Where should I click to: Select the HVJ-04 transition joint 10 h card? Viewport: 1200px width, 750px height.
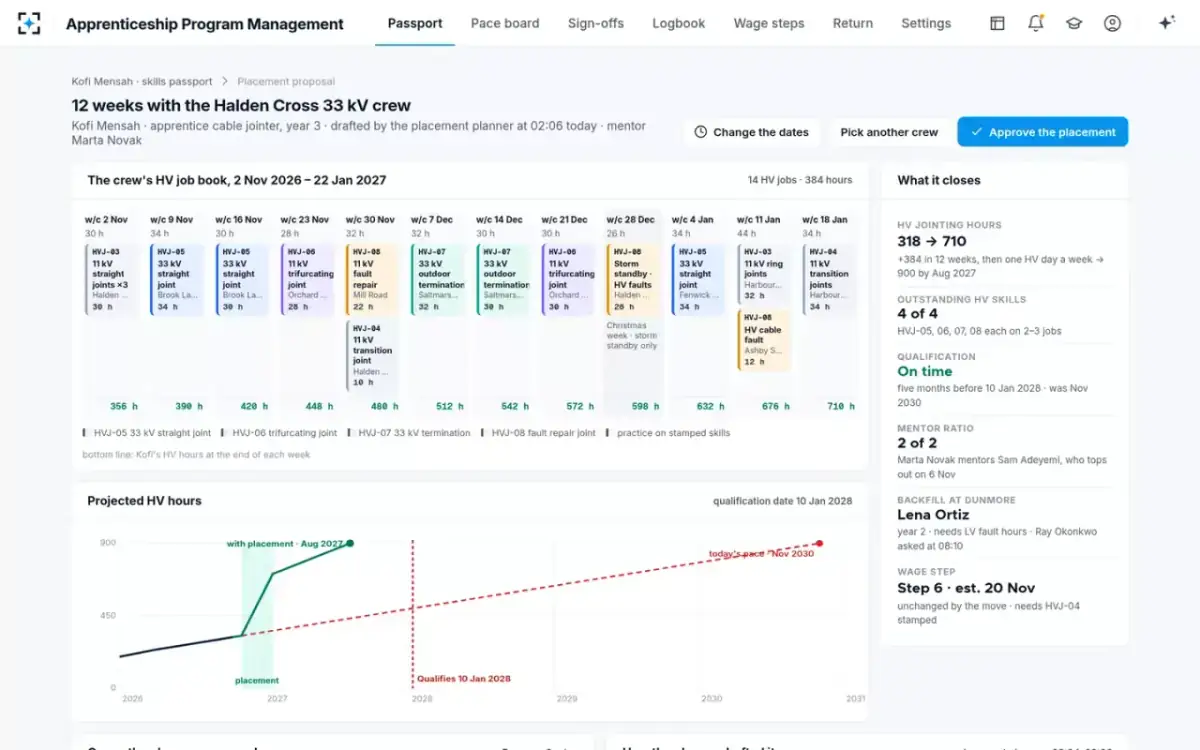pyautogui.click(x=373, y=356)
